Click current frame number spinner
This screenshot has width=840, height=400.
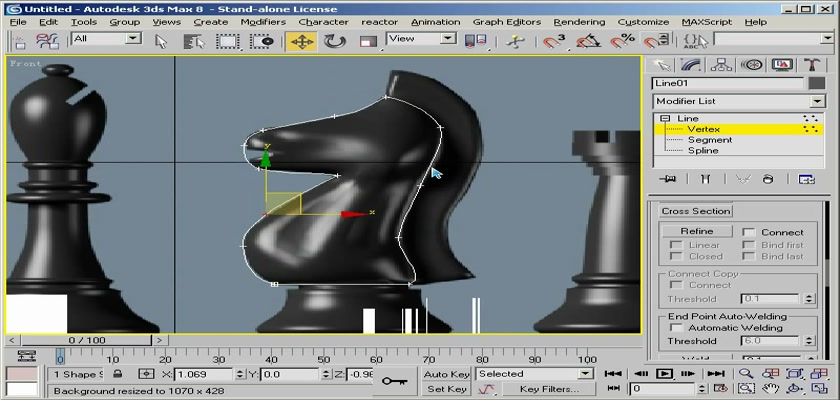[702, 389]
